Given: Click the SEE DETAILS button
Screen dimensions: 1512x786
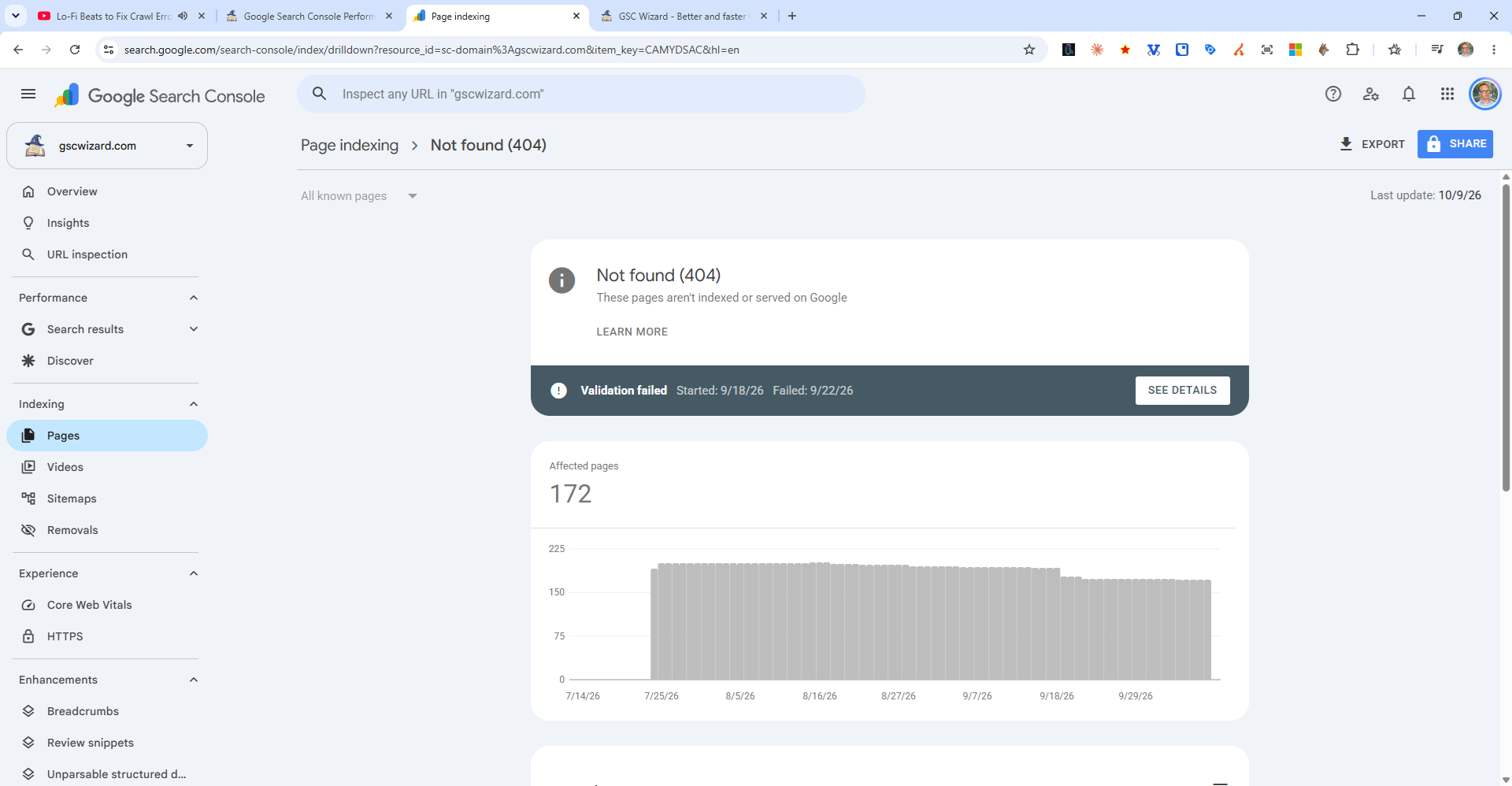Looking at the screenshot, I should pyautogui.click(x=1182, y=391).
